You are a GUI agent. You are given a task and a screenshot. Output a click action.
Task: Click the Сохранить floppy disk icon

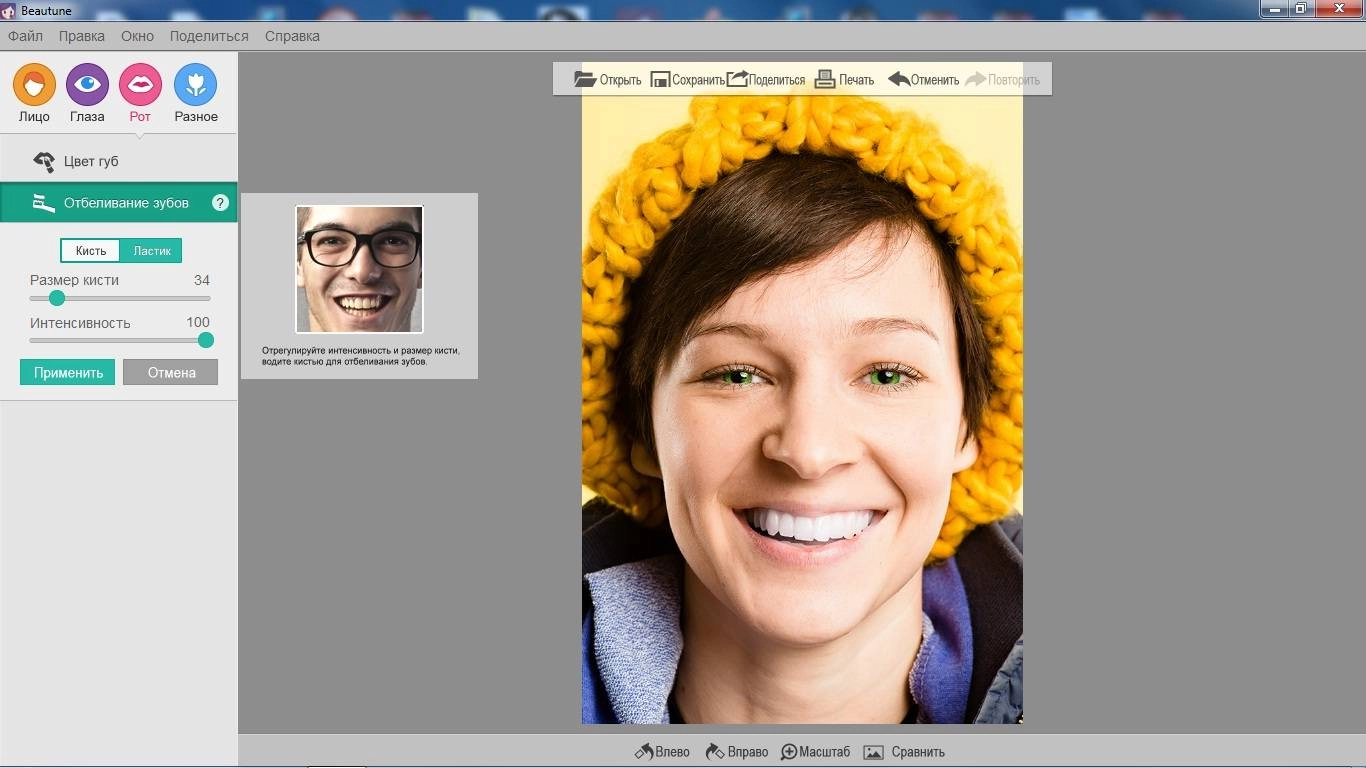point(660,80)
